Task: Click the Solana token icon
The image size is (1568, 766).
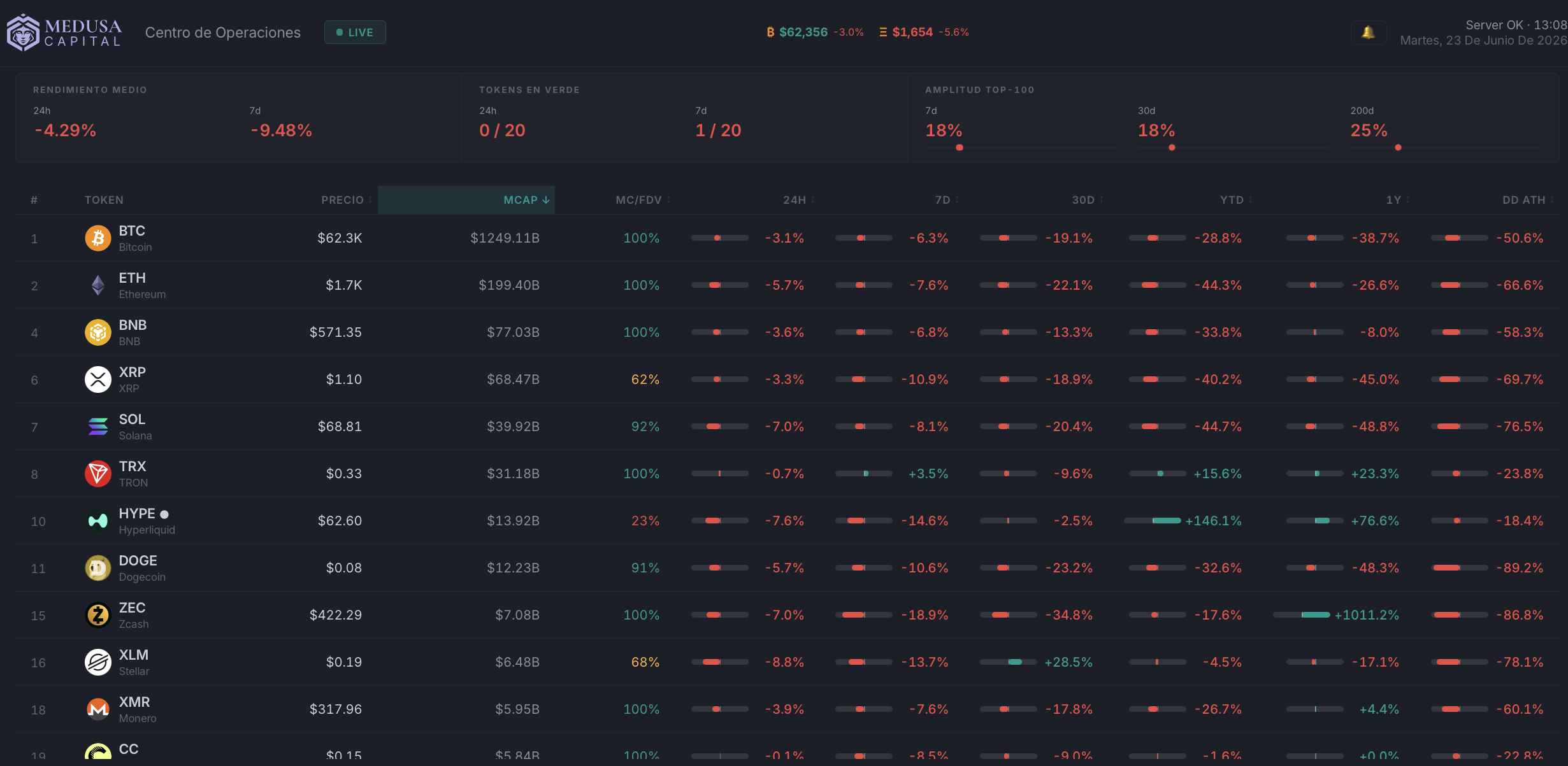Action: pos(98,427)
